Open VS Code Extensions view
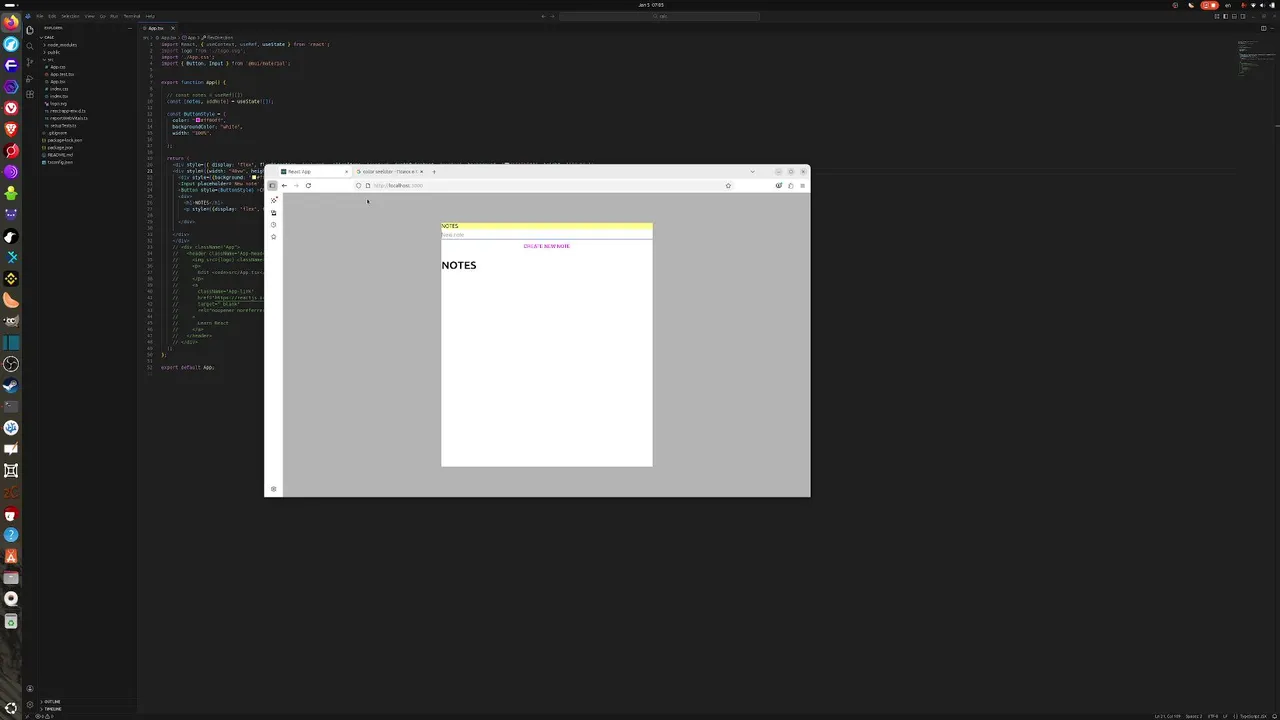 (30, 94)
